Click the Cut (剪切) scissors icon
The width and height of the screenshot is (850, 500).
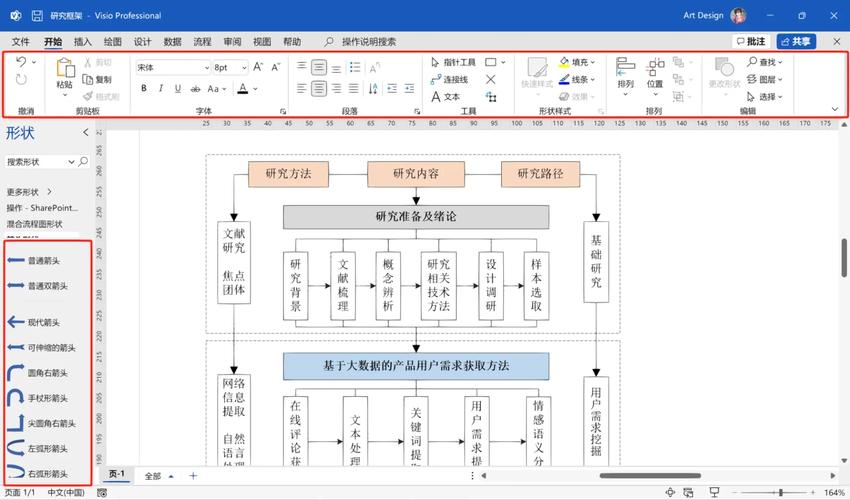[x=88, y=62]
